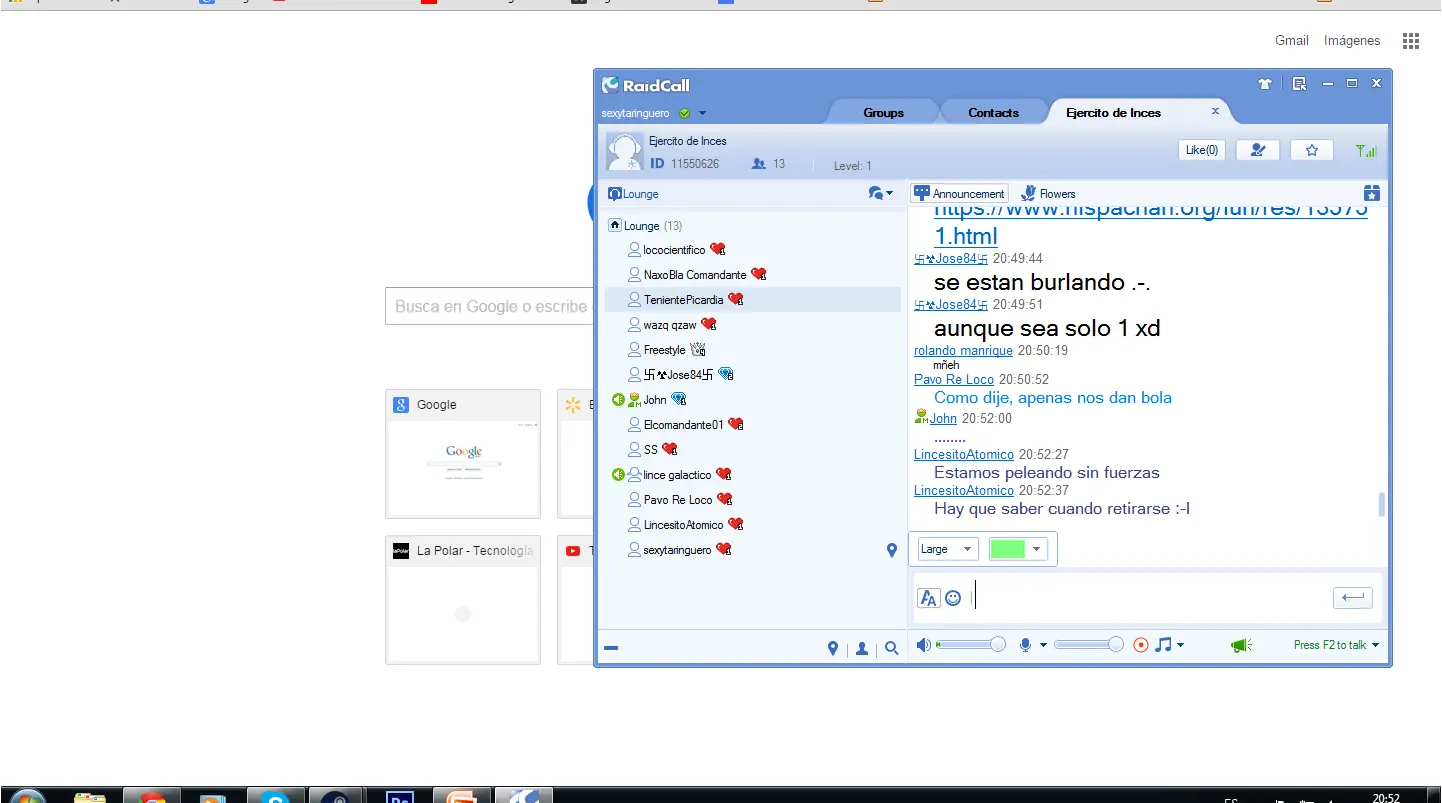Click the Freestyle crown badge
Image resolution: width=1442 pixels, height=803 pixels.
(698, 349)
